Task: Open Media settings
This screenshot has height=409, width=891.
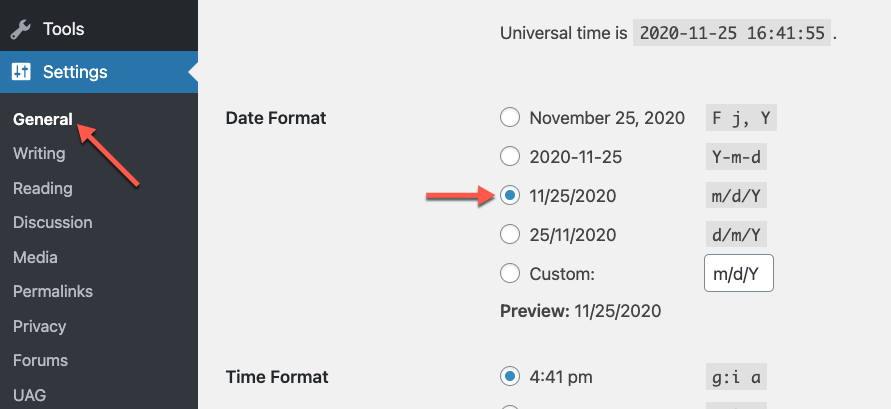Action: pyautogui.click(x=35, y=257)
